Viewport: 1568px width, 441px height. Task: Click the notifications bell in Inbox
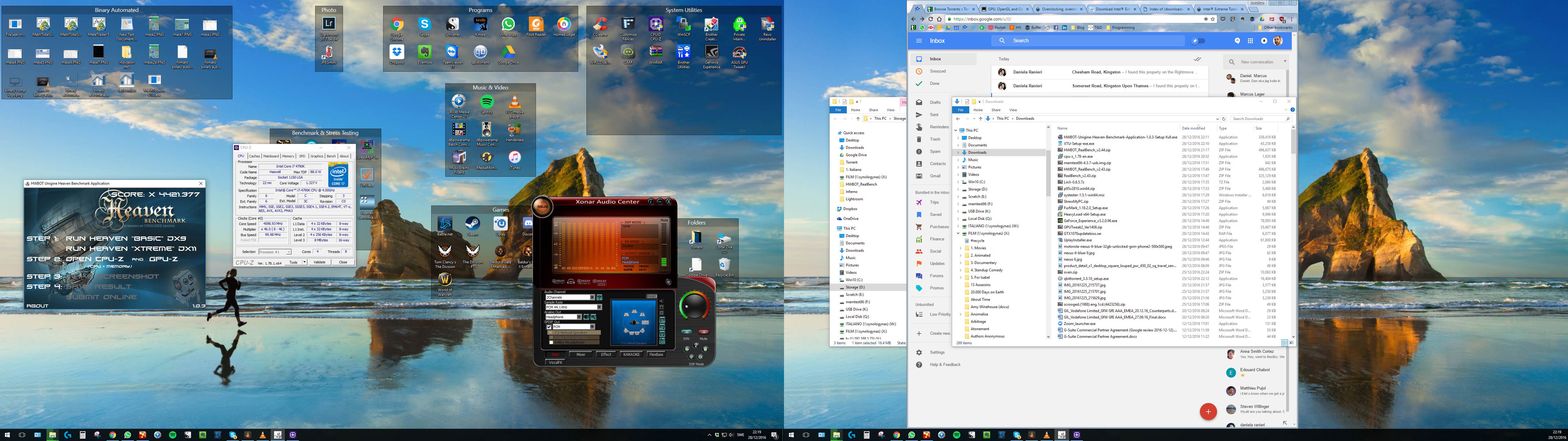click(x=1264, y=41)
